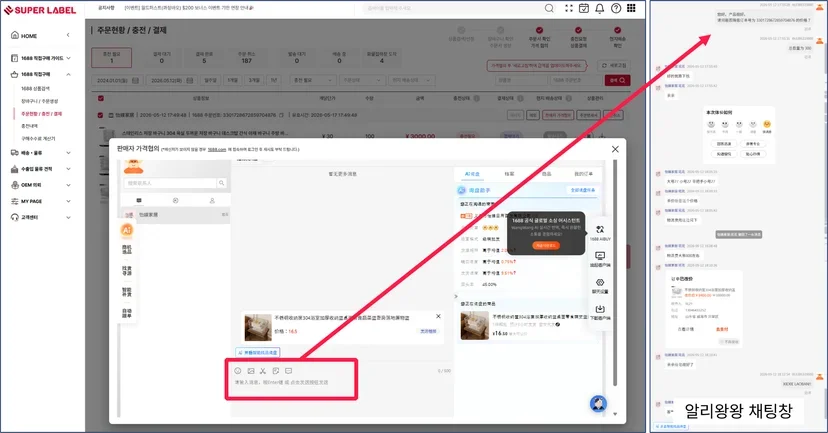This screenshot has width=828, height=433.
Task: Click the orange button in the dark assistant tooltip
Action: coord(546,246)
